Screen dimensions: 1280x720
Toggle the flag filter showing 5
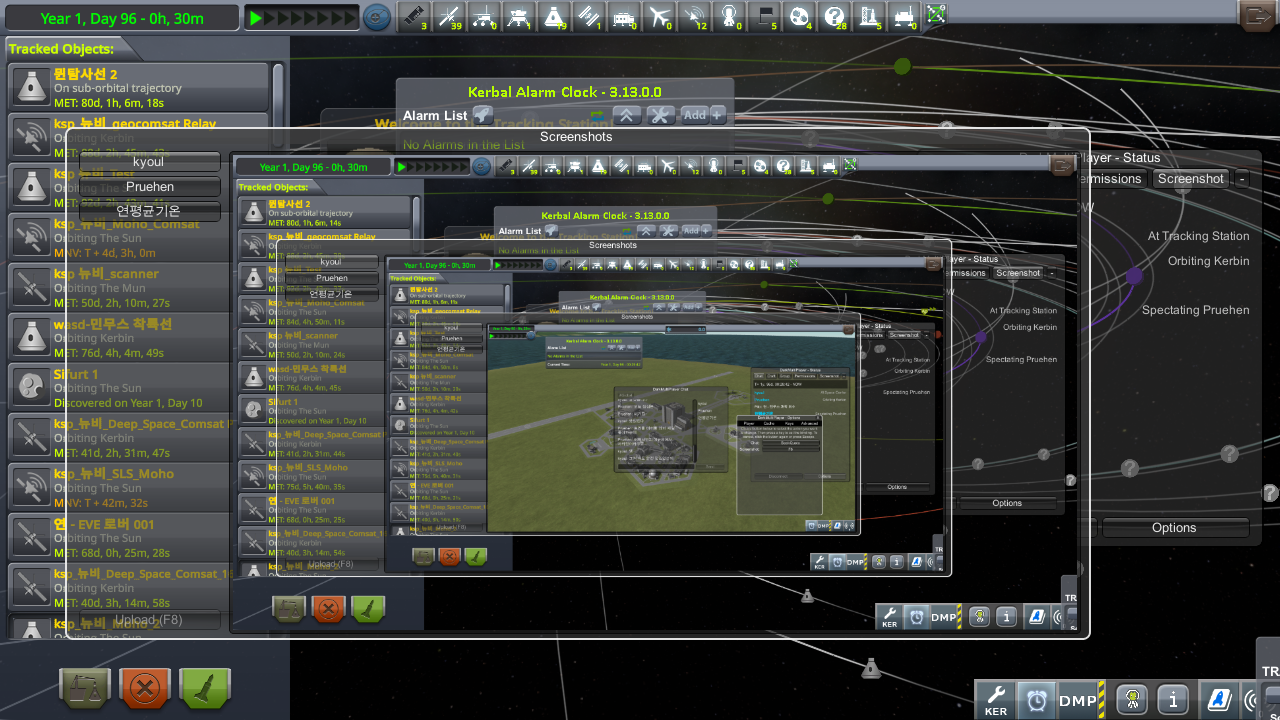tap(764, 16)
